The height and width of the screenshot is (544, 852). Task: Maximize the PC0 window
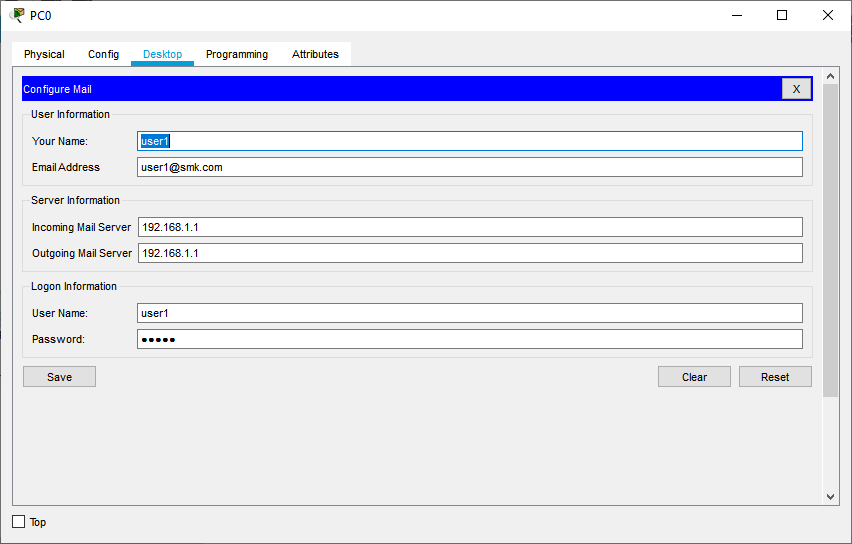pos(782,15)
